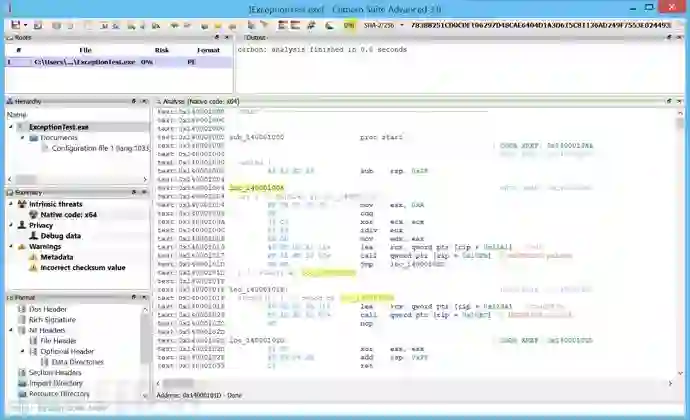Click the hash symbol toolbar icon
Viewport: 690px width, 420px height.
(x=312, y=26)
